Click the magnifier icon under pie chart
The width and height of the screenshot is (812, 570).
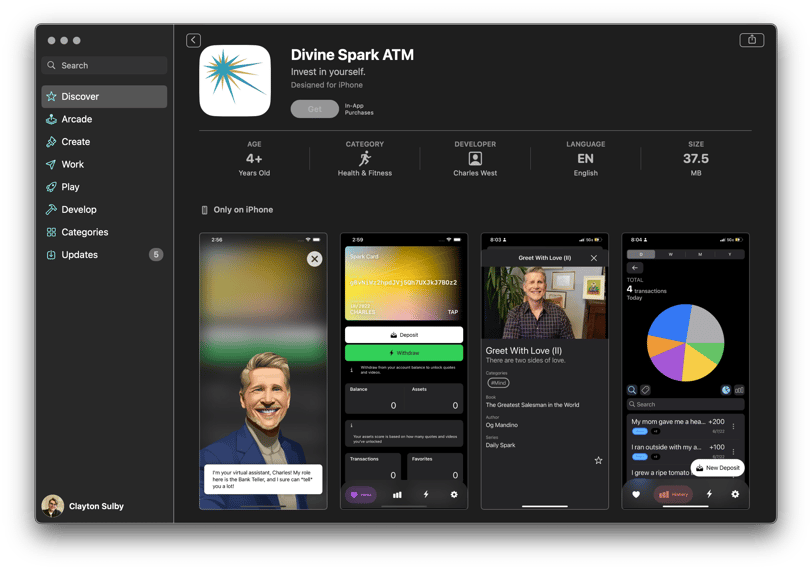pyautogui.click(x=632, y=390)
